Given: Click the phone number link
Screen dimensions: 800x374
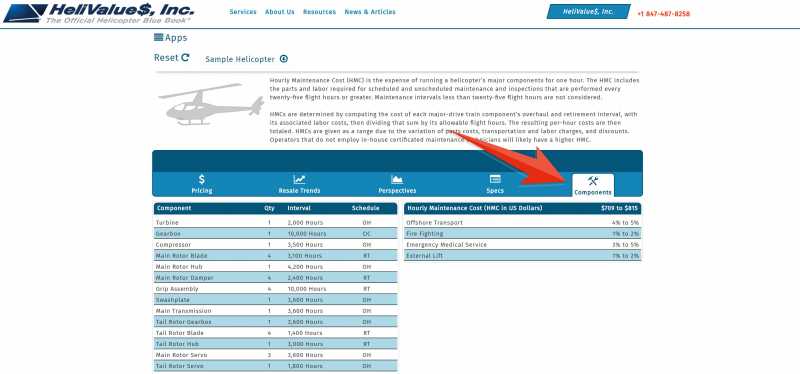Looking at the screenshot, I should point(663,14).
